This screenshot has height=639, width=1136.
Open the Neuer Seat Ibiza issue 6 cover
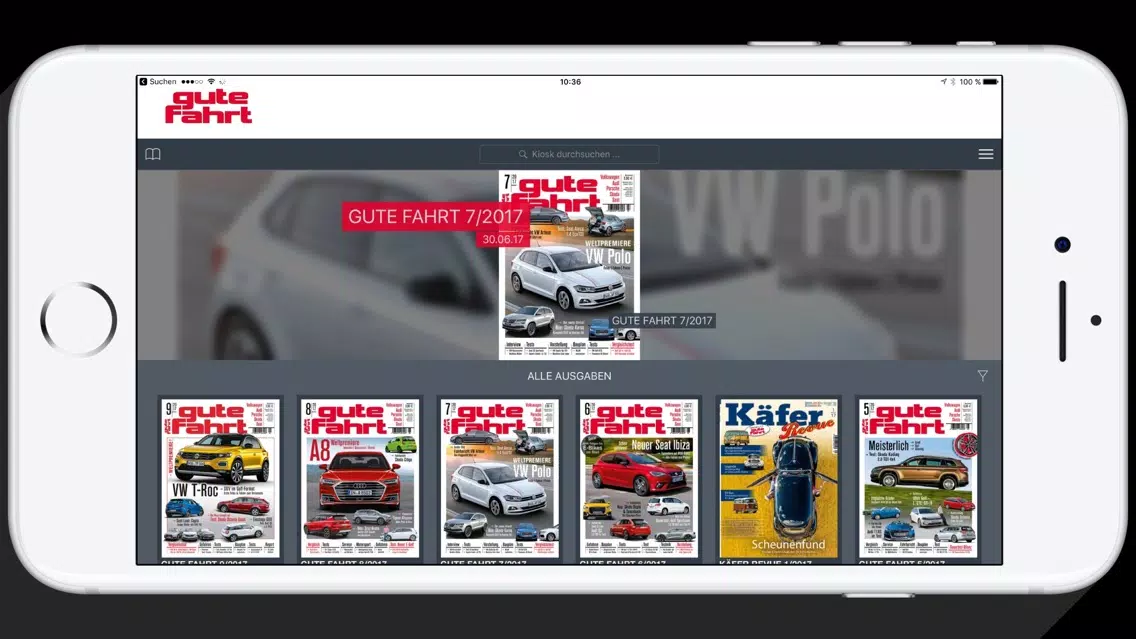[639, 478]
